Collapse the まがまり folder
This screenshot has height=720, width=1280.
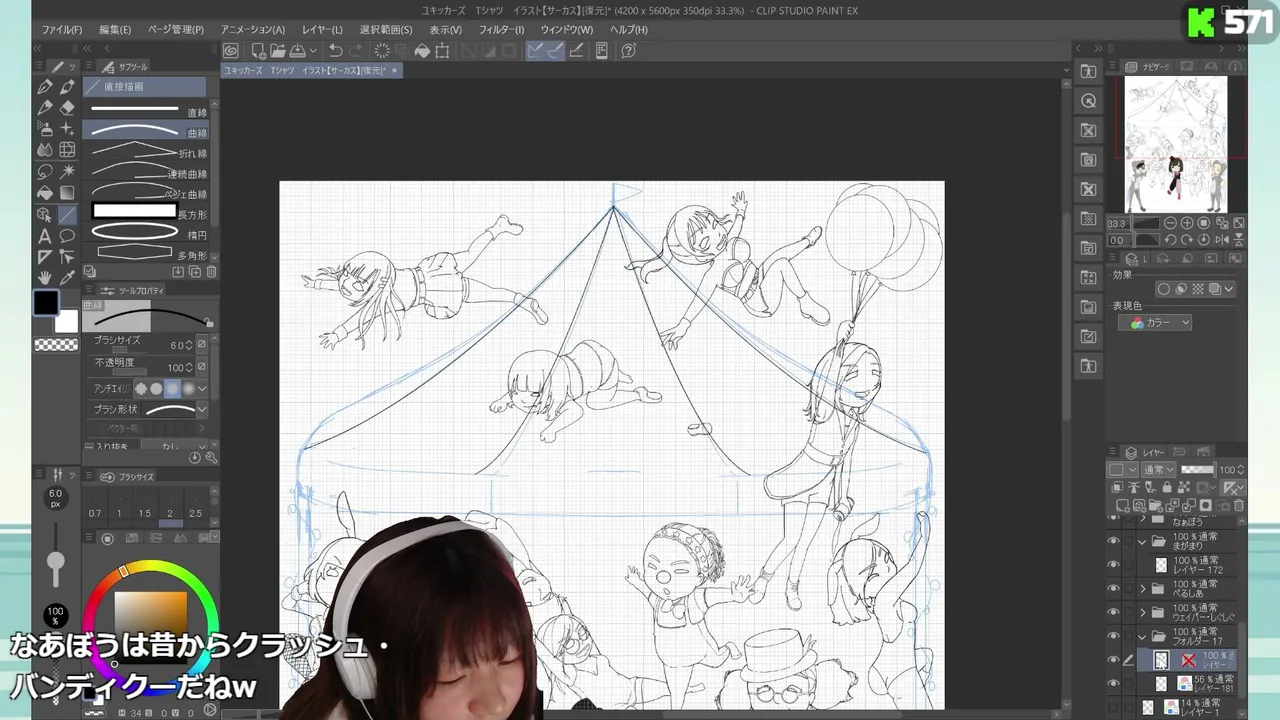(1143, 541)
